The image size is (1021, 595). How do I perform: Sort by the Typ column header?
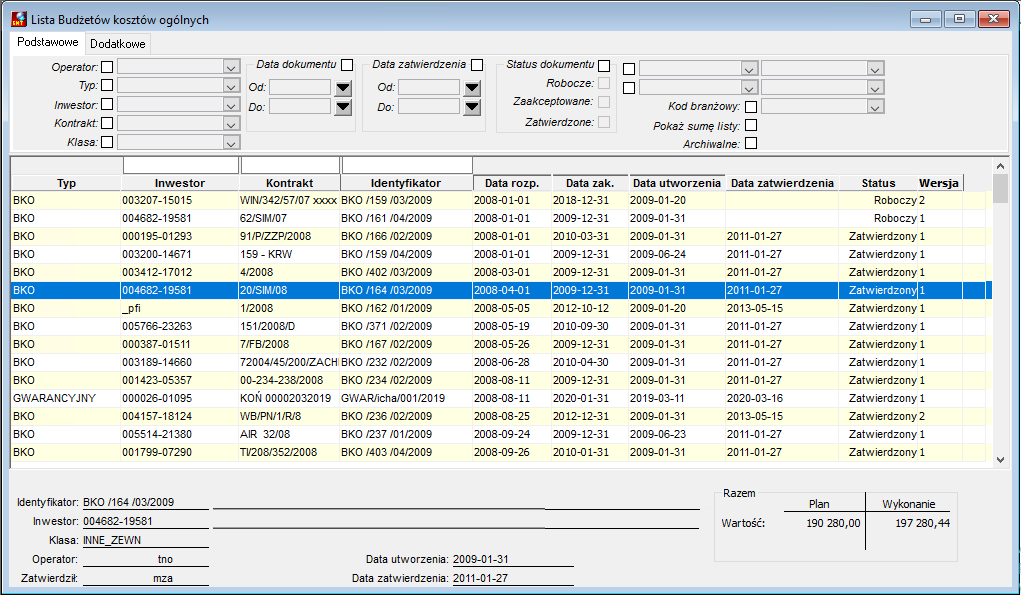[66, 183]
